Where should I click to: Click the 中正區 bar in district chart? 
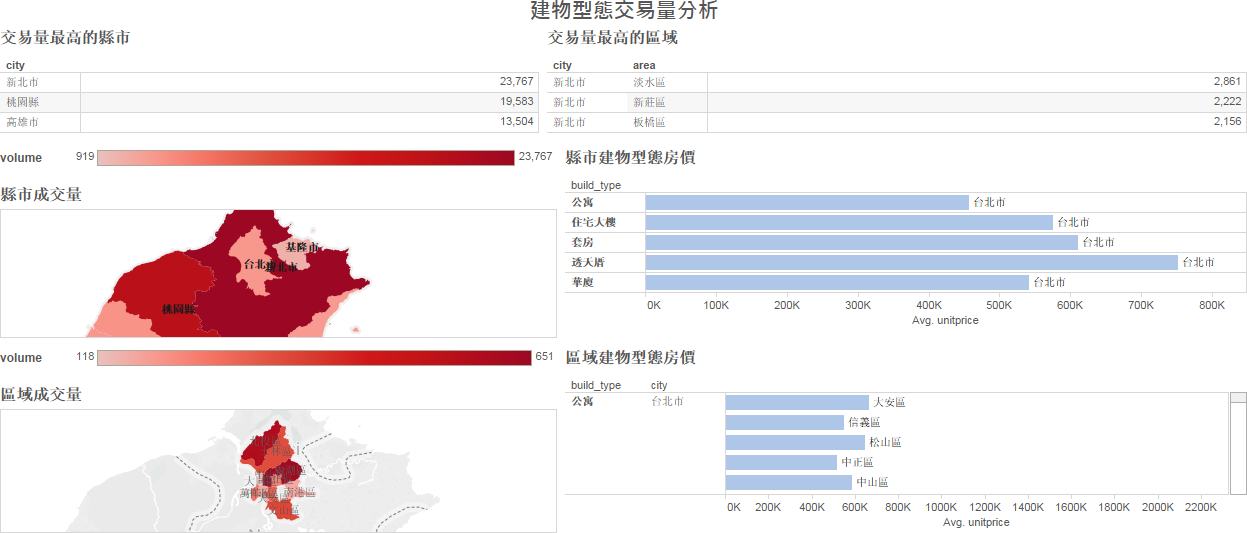coord(781,462)
